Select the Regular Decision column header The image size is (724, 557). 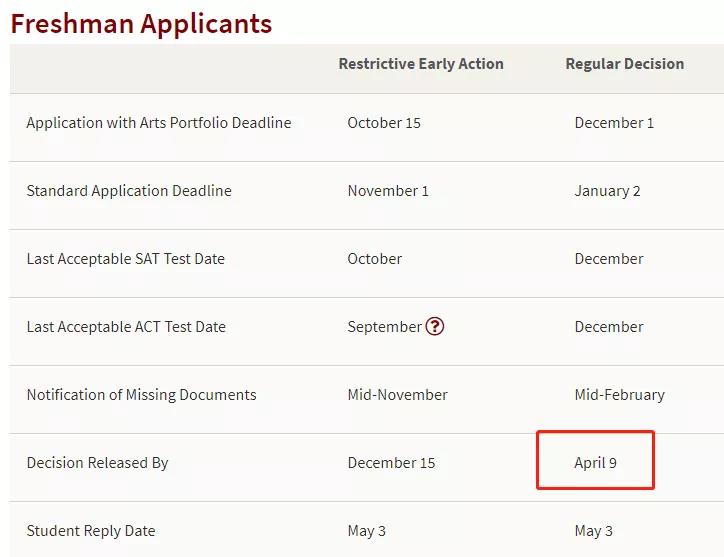tap(625, 64)
